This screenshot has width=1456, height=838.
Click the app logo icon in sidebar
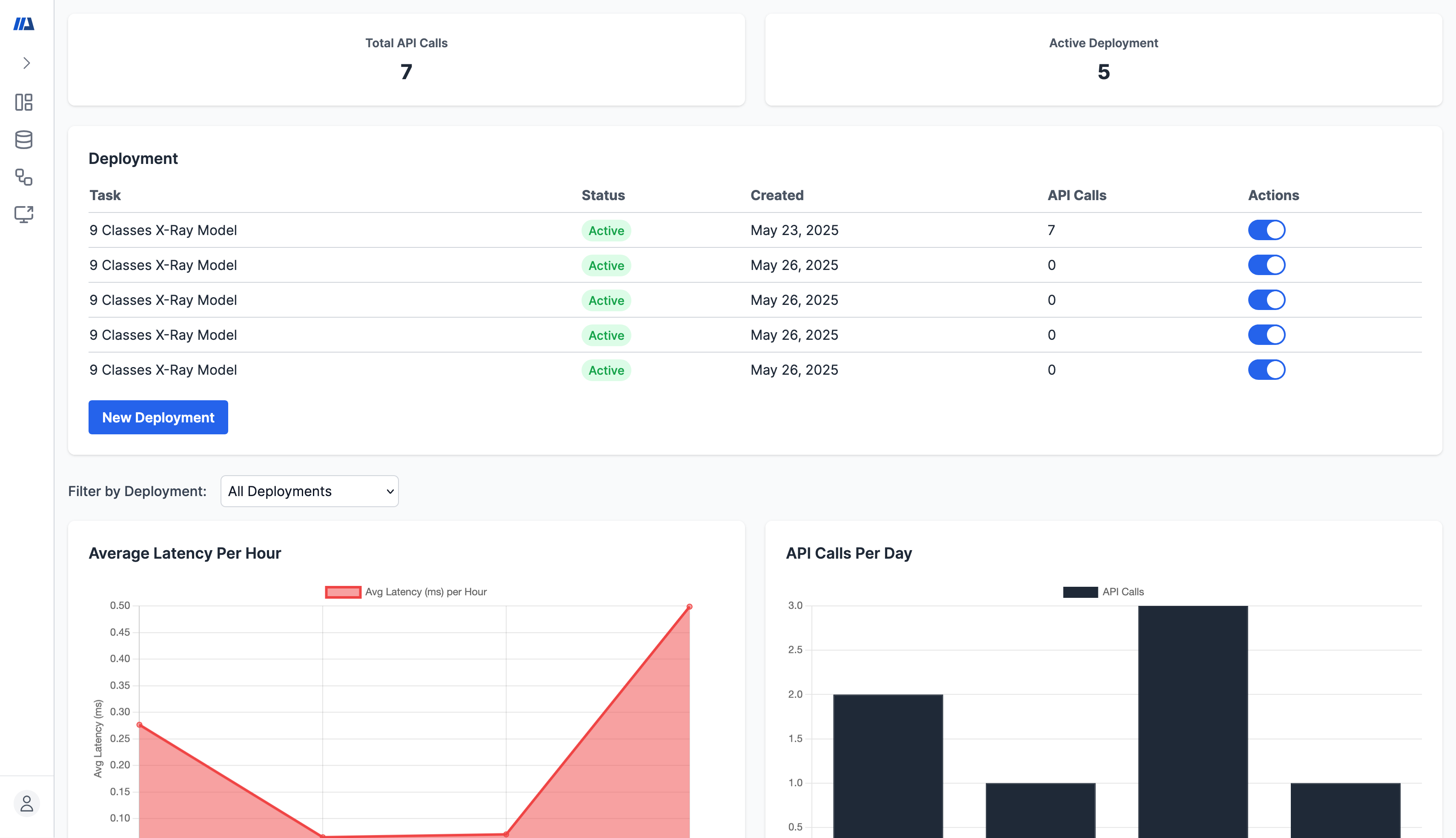[x=23, y=23]
